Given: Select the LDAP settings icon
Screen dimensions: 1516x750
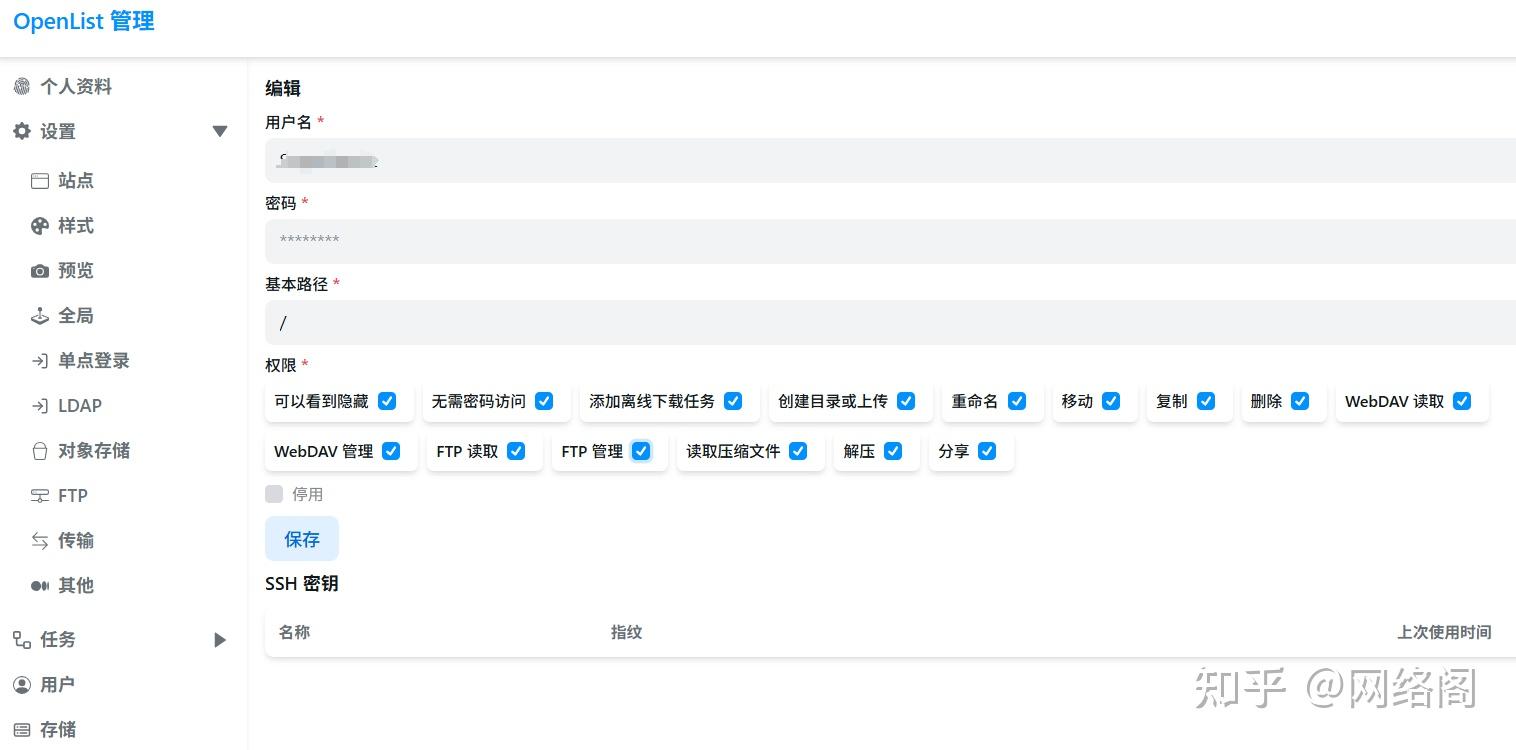Looking at the screenshot, I should 80,405.
